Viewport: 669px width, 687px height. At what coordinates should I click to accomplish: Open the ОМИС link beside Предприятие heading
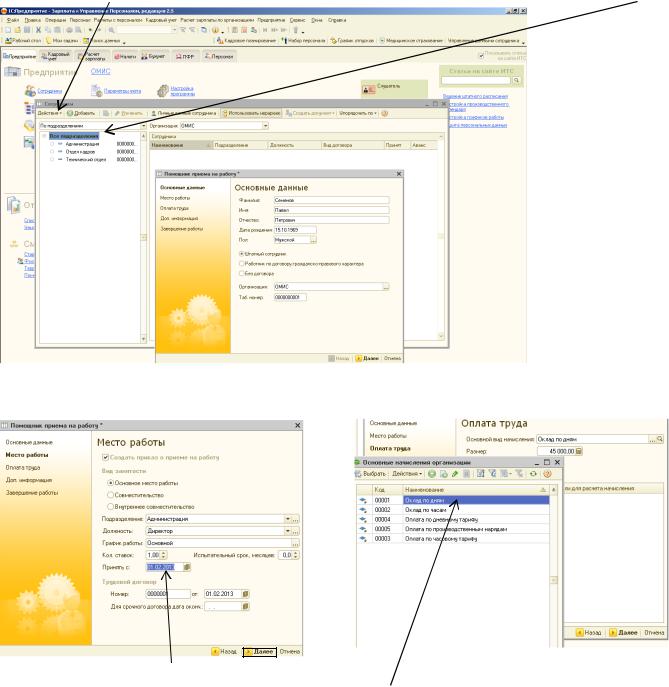(100, 71)
